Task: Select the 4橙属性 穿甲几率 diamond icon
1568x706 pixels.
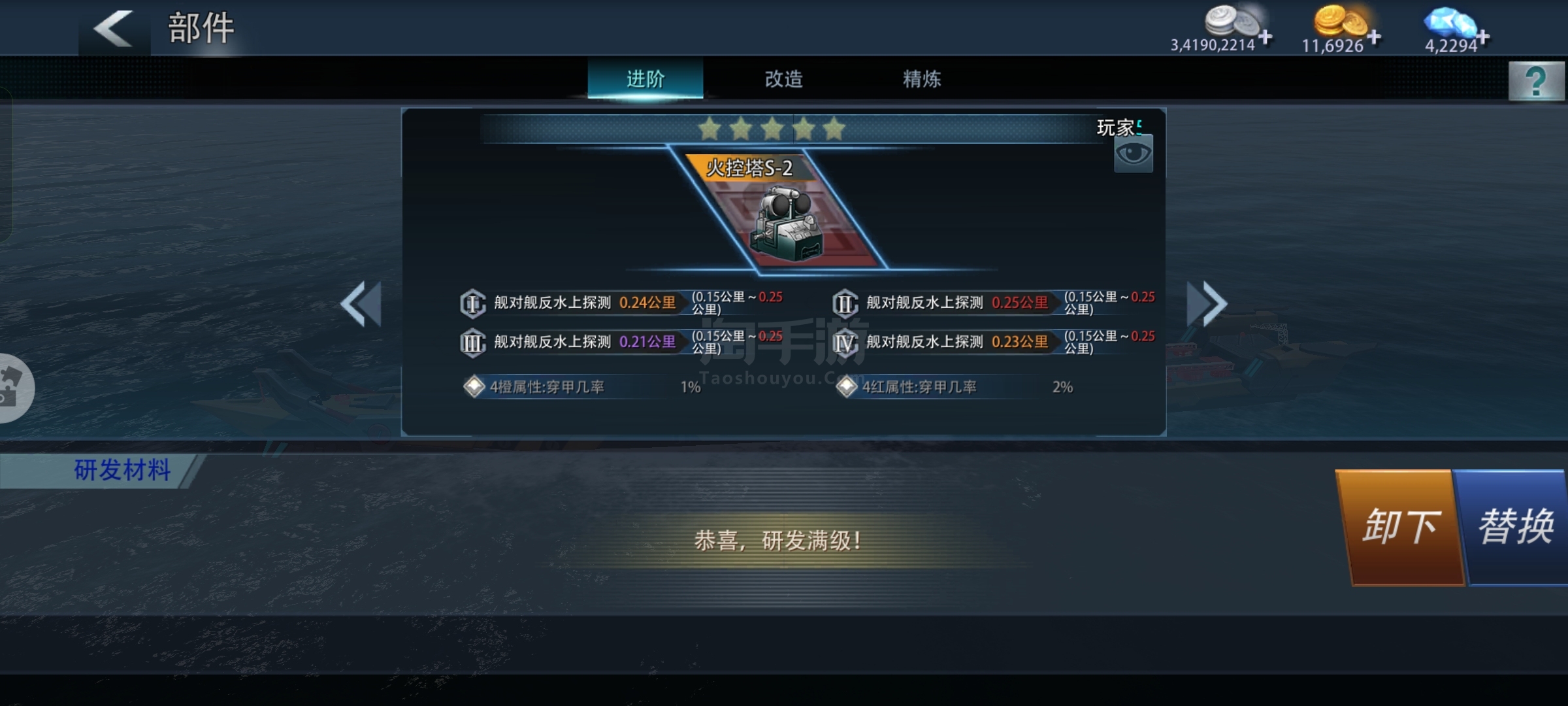Action: point(474,387)
